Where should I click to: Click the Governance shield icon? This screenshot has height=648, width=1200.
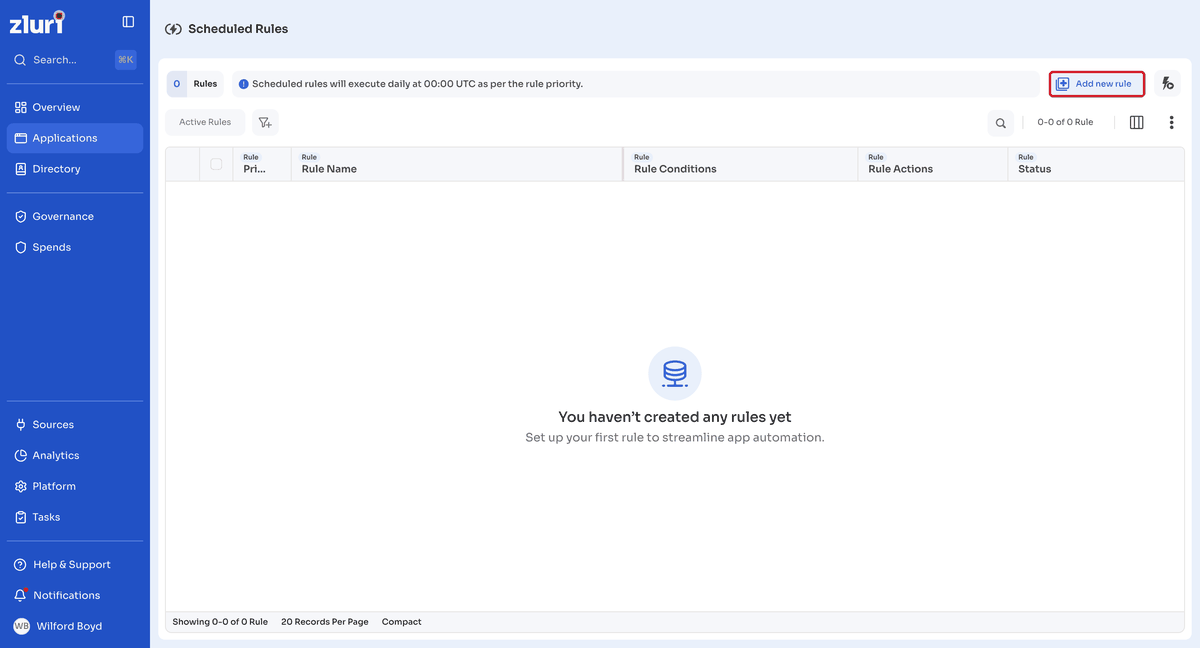(20, 216)
